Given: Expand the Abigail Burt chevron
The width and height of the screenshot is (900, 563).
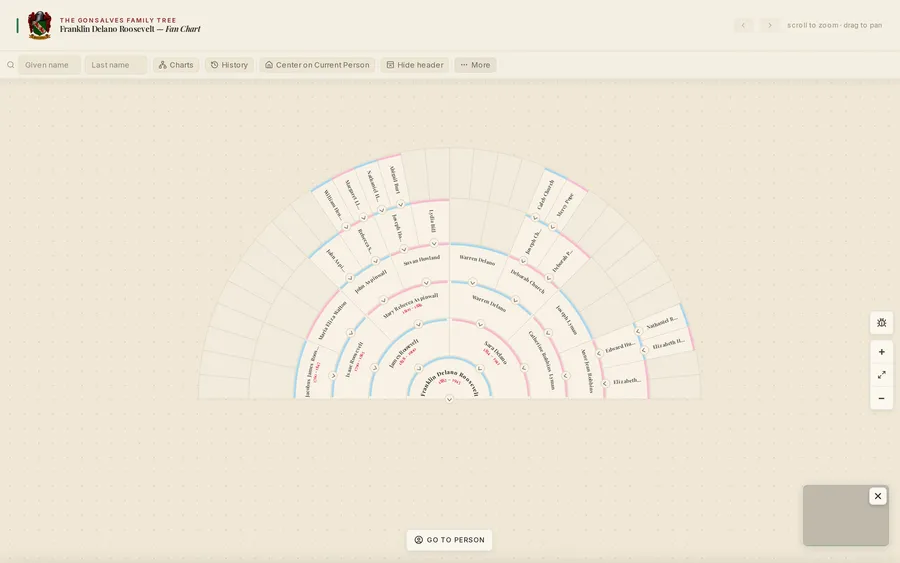Looking at the screenshot, I should coord(401,204).
